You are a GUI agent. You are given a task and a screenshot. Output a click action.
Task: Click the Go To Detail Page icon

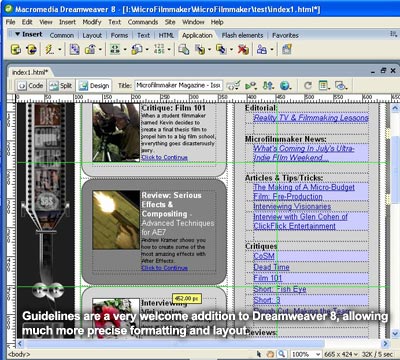pyautogui.click(x=137, y=50)
